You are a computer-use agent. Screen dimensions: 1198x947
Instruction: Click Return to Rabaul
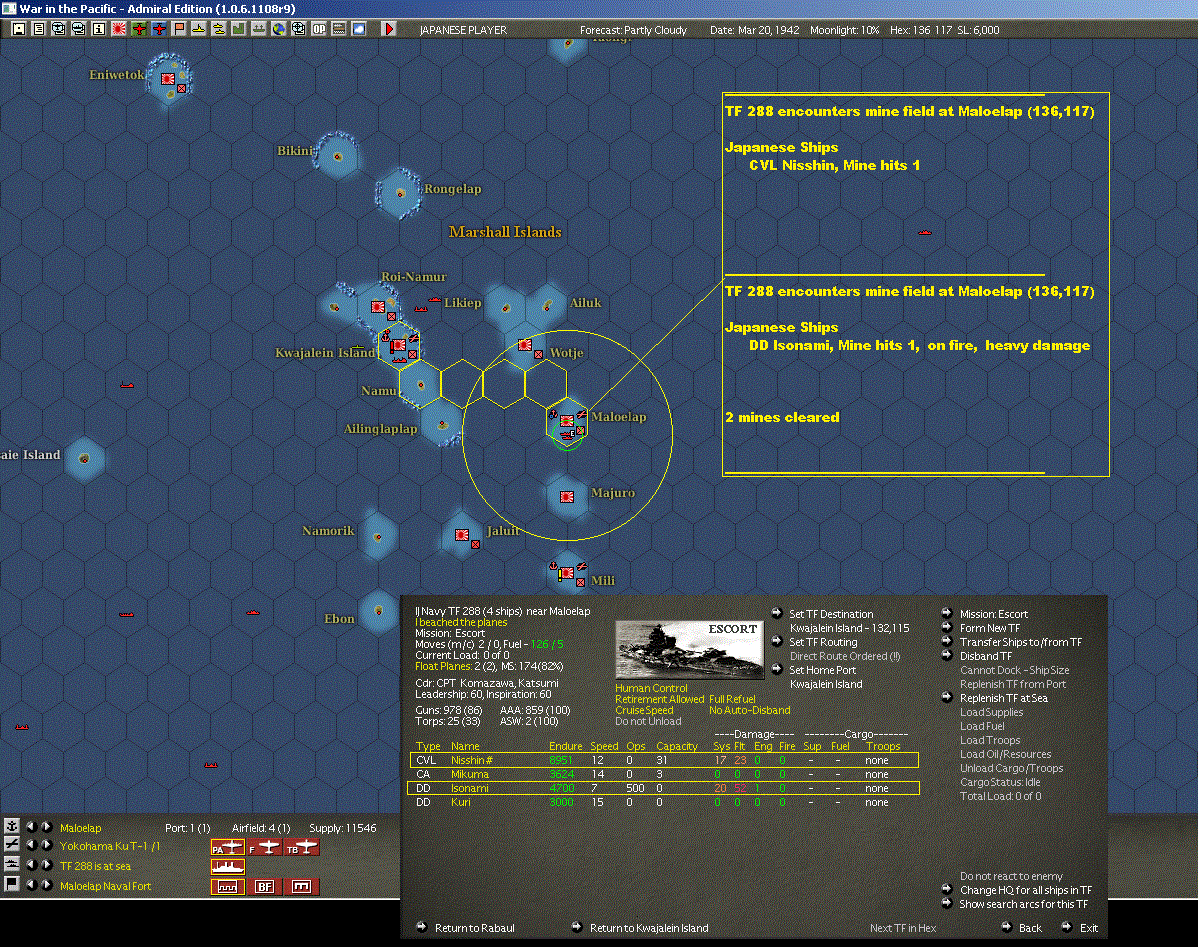(474, 928)
